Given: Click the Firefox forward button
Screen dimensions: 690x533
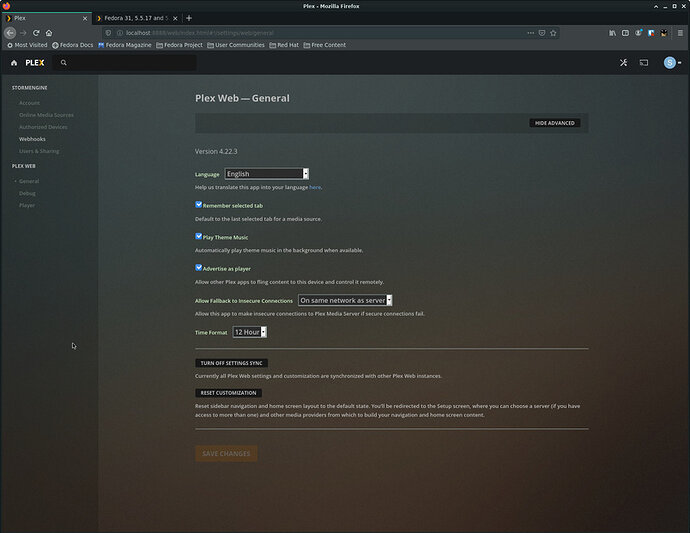Looking at the screenshot, I should 23,33.
